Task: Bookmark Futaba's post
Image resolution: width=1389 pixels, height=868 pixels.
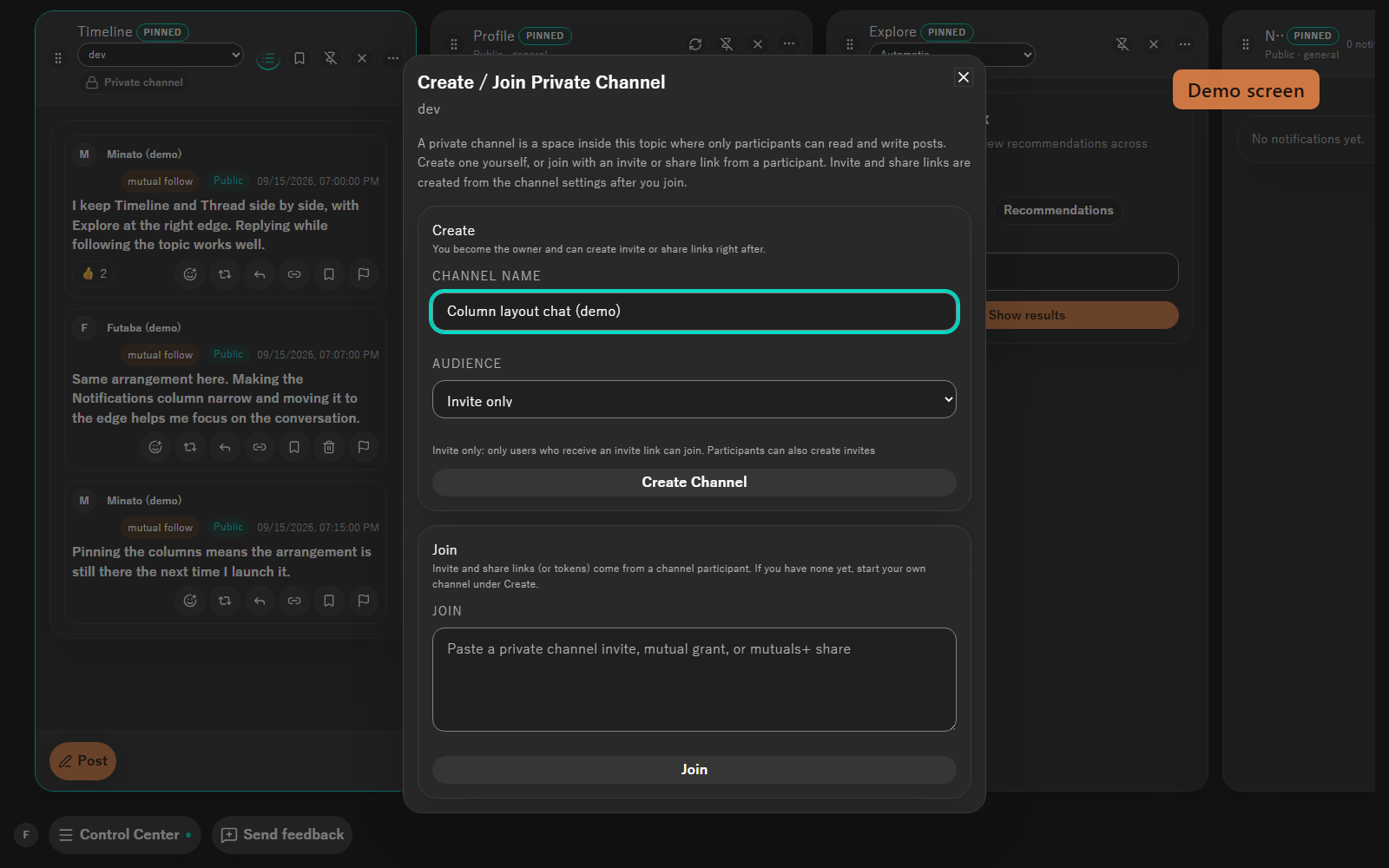Action: tap(294, 447)
